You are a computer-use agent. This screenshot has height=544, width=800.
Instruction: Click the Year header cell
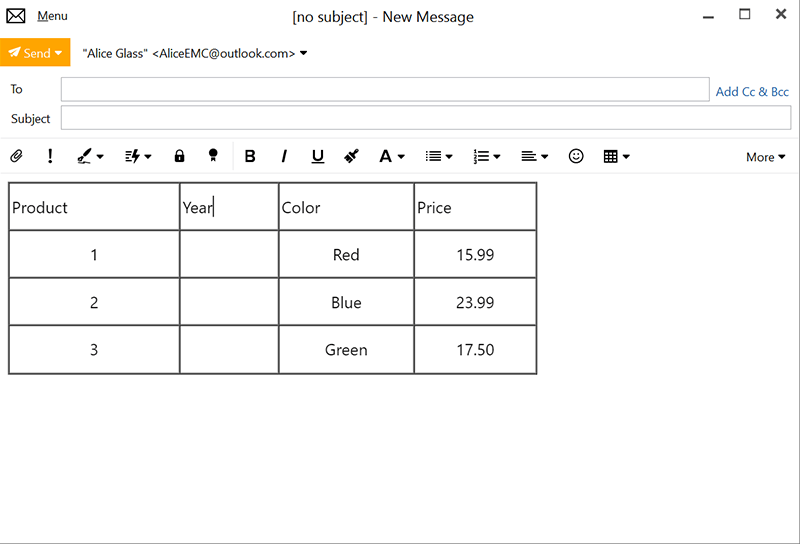tap(229, 207)
